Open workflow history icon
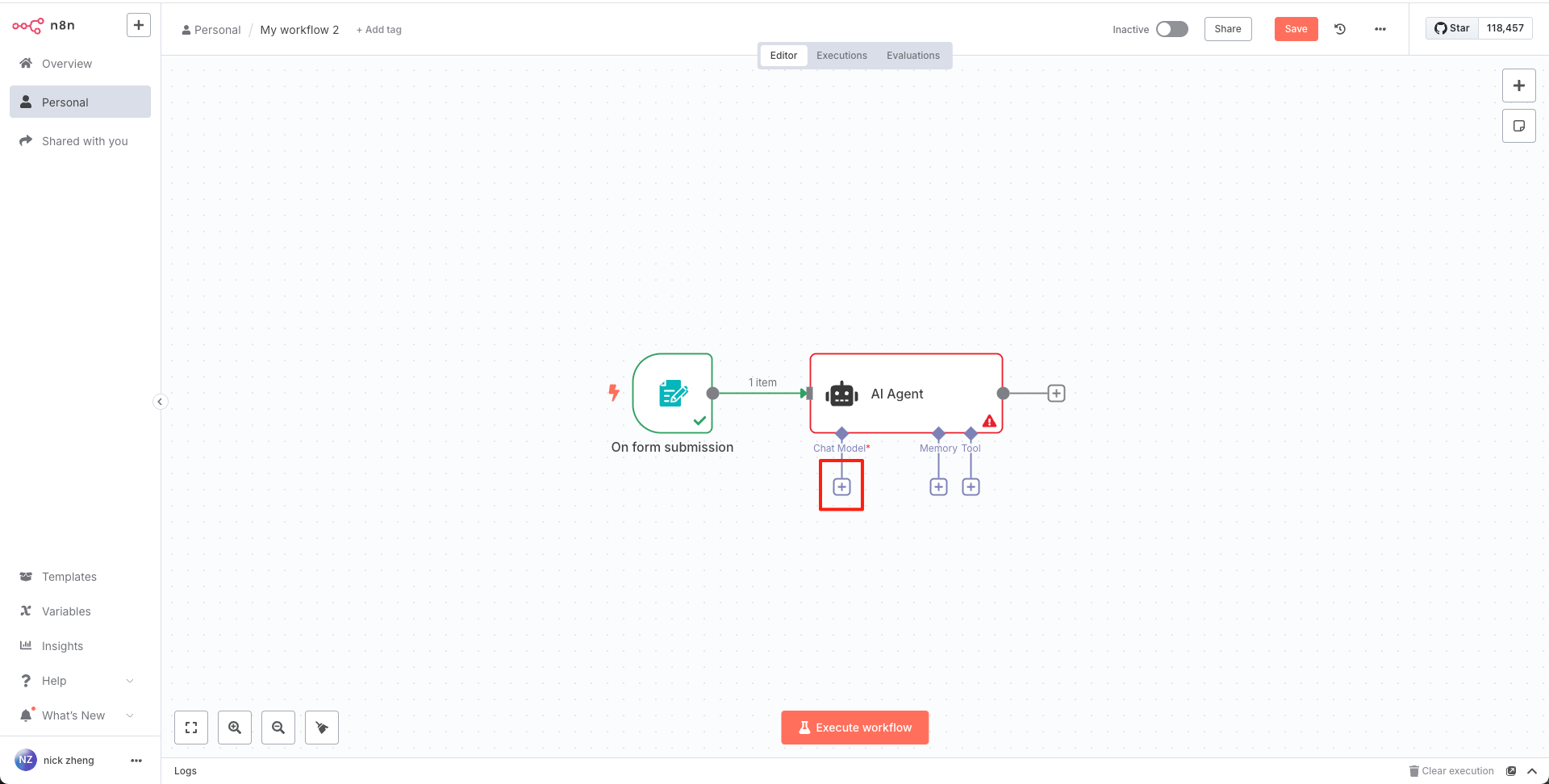Viewport: 1549px width, 784px height. point(1340,29)
